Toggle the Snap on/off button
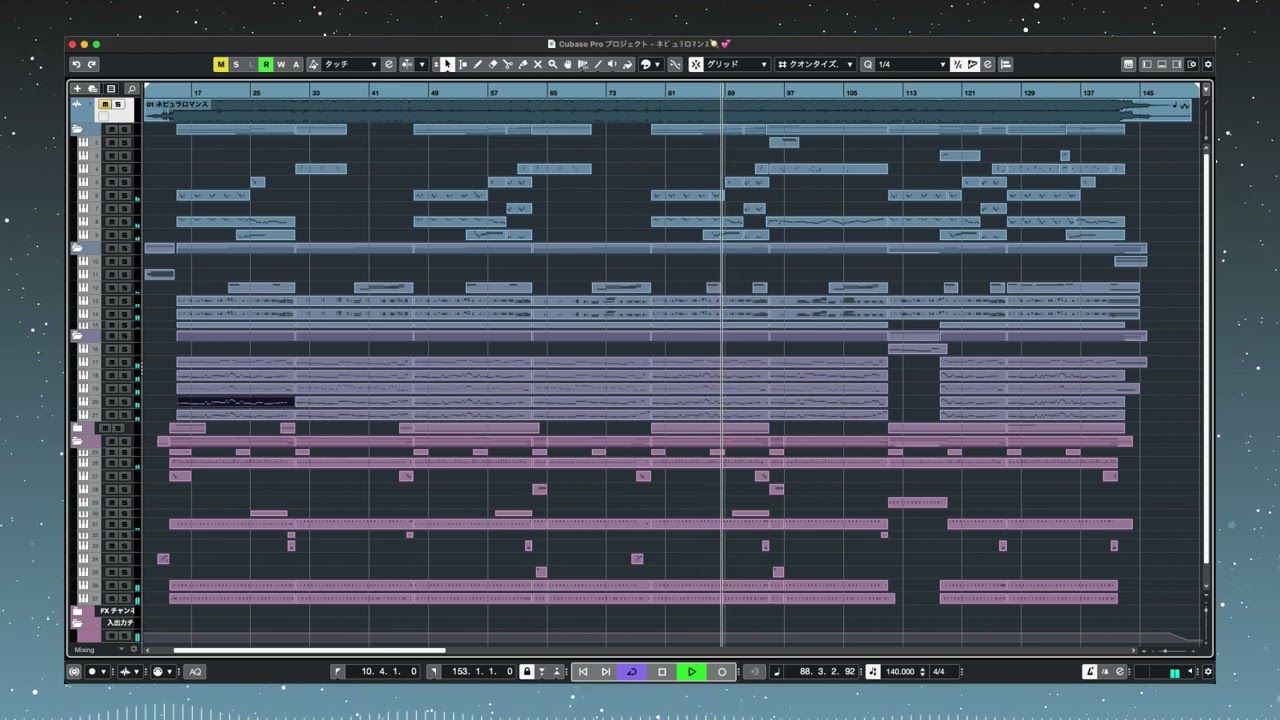Image resolution: width=1280 pixels, height=720 pixels. tap(696, 64)
